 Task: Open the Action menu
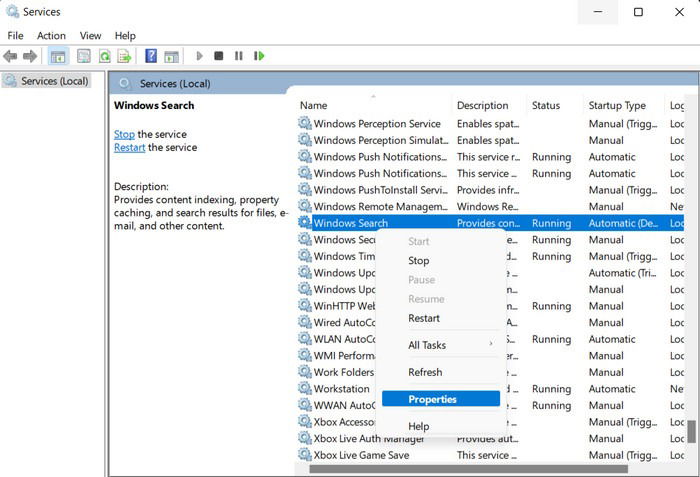(x=51, y=36)
